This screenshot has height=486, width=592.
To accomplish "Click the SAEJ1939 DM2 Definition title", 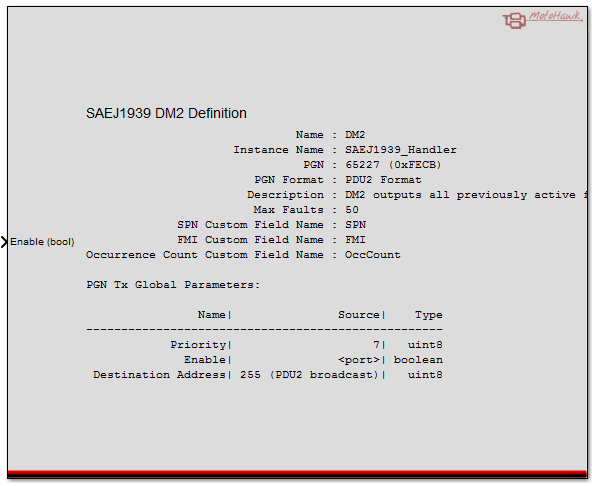I will [x=166, y=113].
